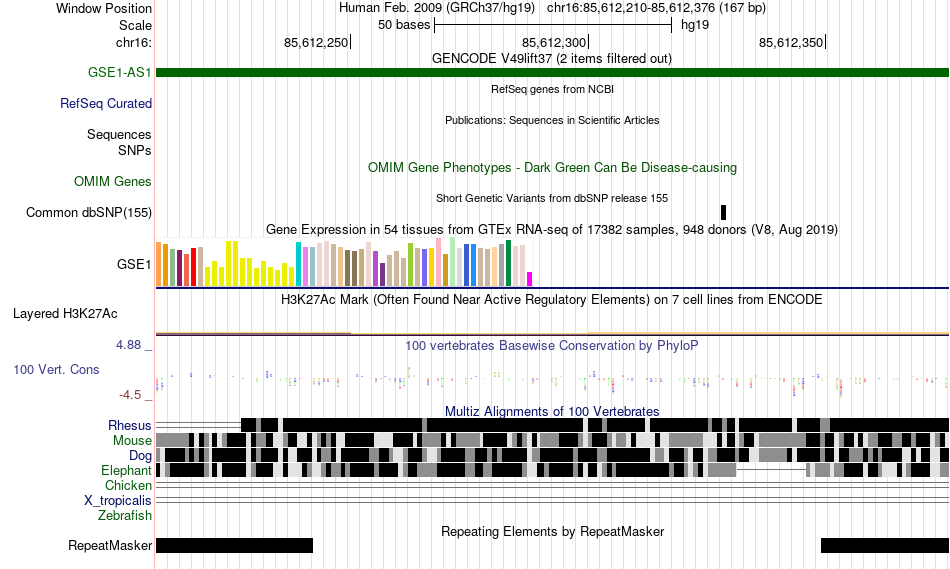Click the RefSeq genes from NCBI title
Image resolution: width=950 pixels, height=569 pixels.
pyautogui.click(x=552, y=89)
